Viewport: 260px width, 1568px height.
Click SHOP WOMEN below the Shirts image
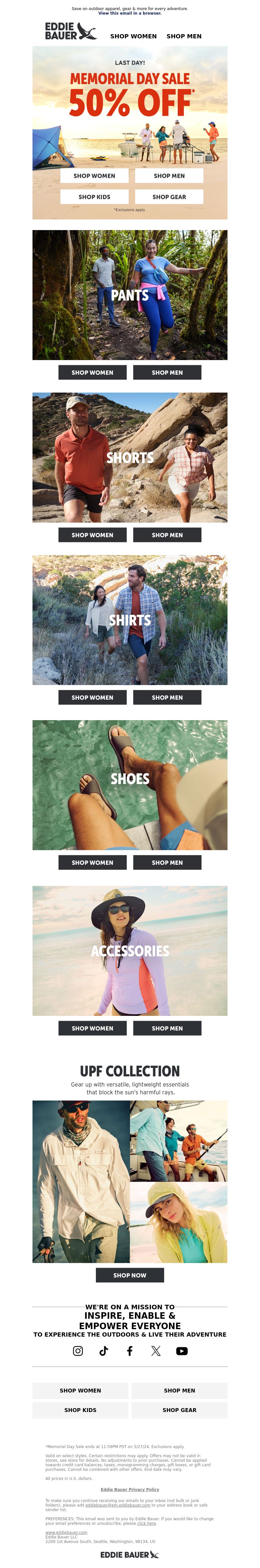pyautogui.click(x=93, y=698)
